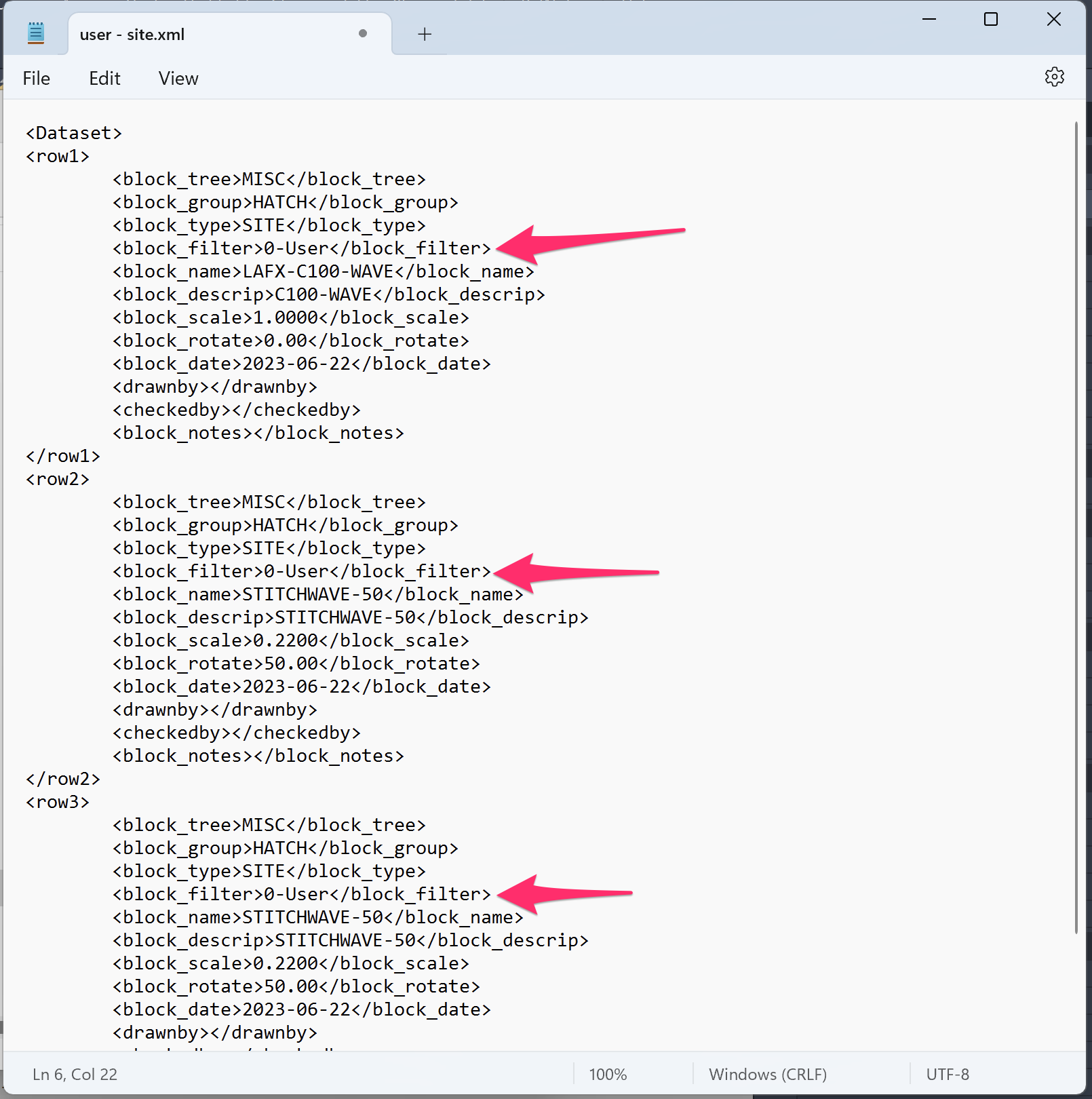Click row2 block_notes element line
Screen dimensions: 1092x1099
(258, 756)
